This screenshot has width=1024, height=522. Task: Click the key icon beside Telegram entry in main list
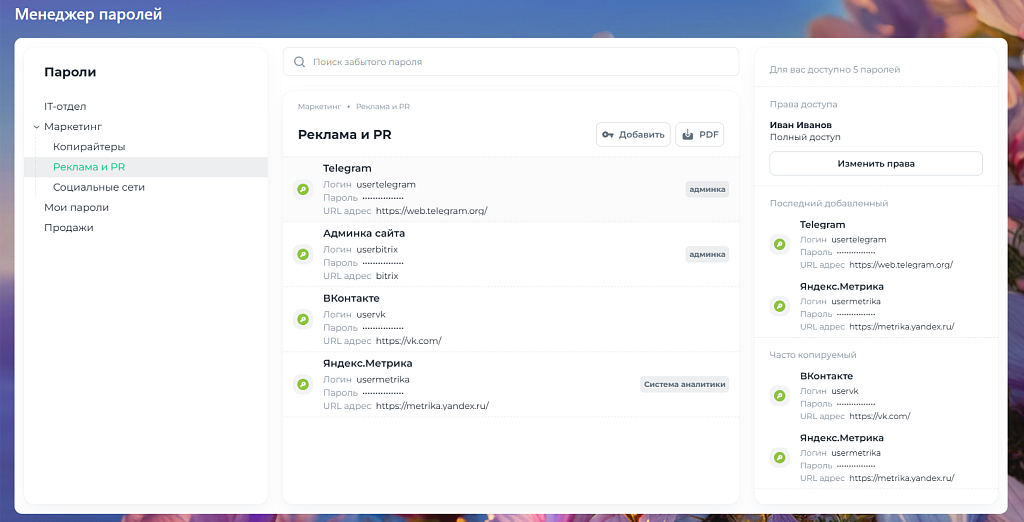303,189
